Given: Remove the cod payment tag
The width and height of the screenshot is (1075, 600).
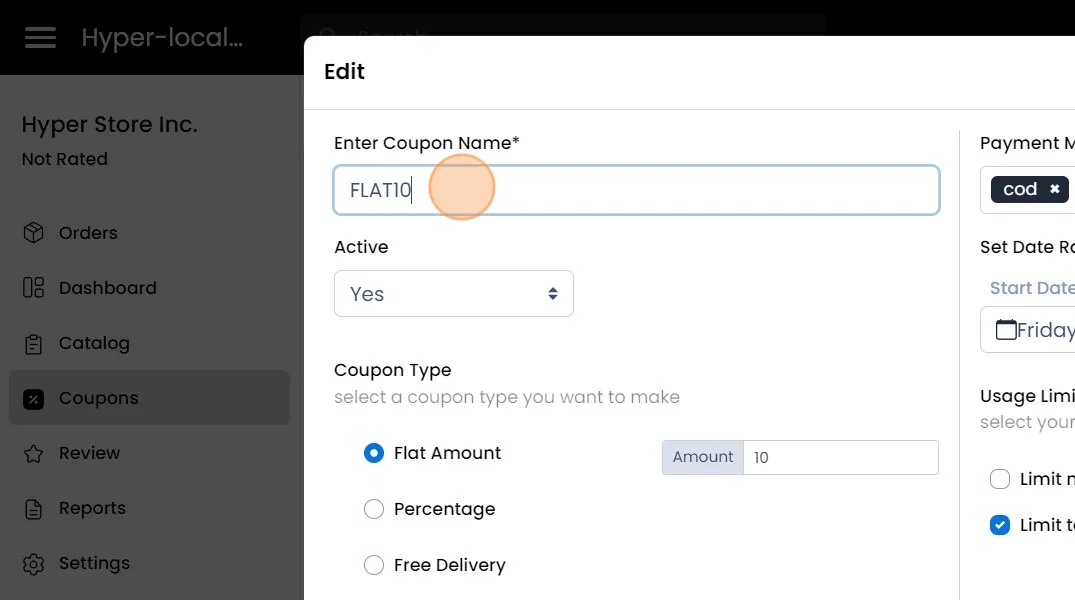Looking at the screenshot, I should 1054,189.
